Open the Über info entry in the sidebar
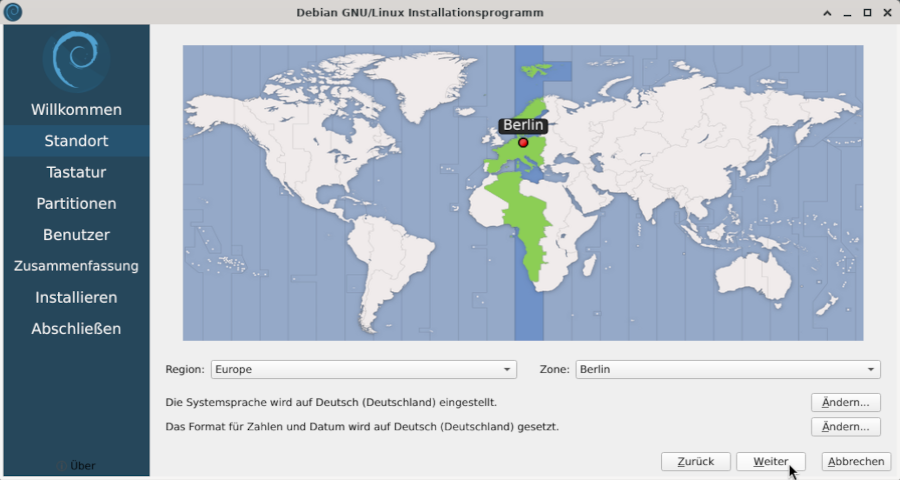The image size is (900, 480). 76,466
